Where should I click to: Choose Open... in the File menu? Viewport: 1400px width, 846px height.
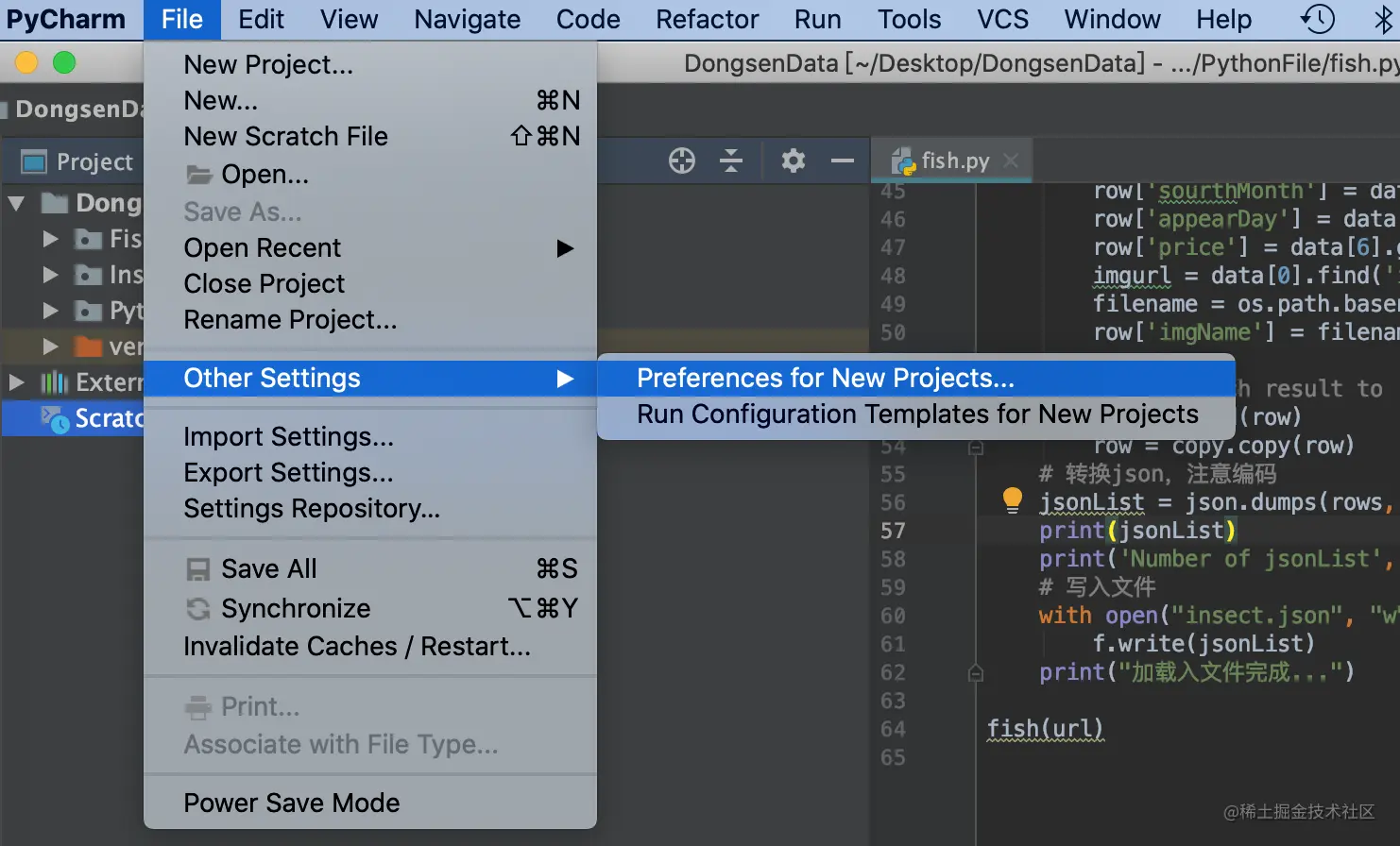coord(370,175)
